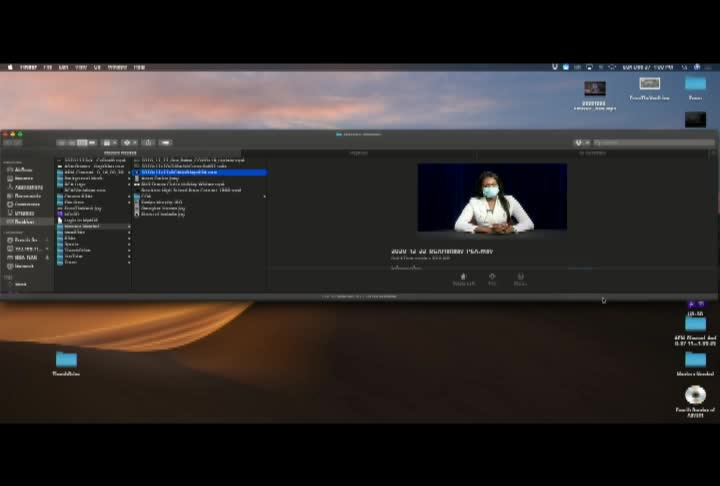The image size is (720, 486).
Task: Click the Finder back navigation button
Action: (8, 143)
